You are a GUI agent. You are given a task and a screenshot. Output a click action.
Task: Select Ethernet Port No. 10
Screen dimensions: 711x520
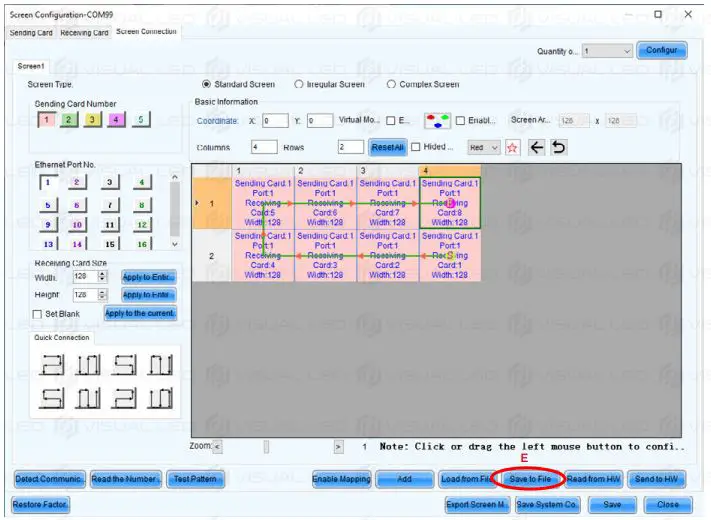(x=77, y=224)
